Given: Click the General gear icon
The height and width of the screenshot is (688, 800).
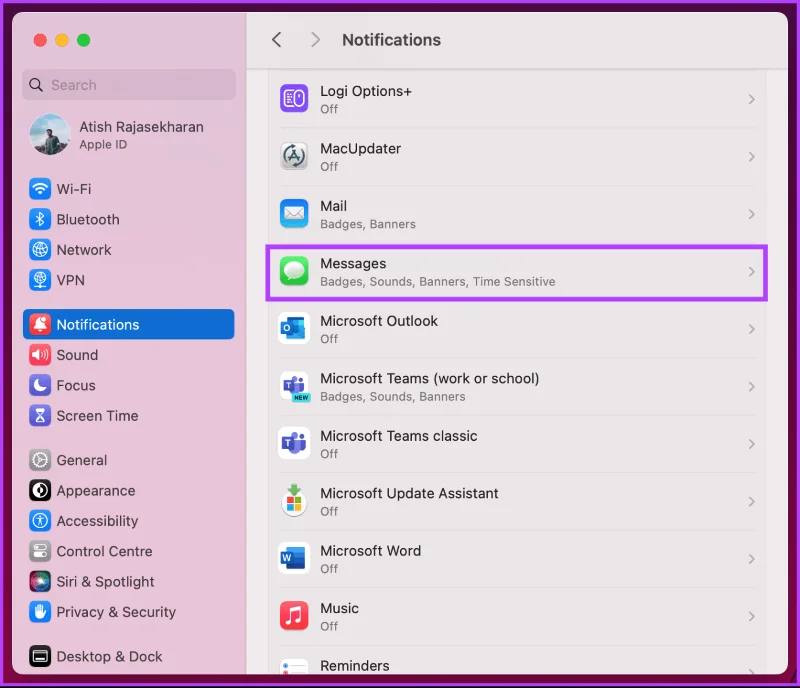Looking at the screenshot, I should [40, 460].
